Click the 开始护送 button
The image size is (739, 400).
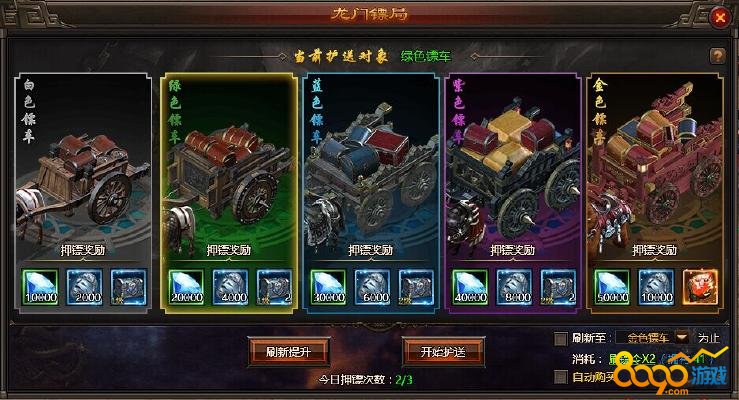(443, 352)
